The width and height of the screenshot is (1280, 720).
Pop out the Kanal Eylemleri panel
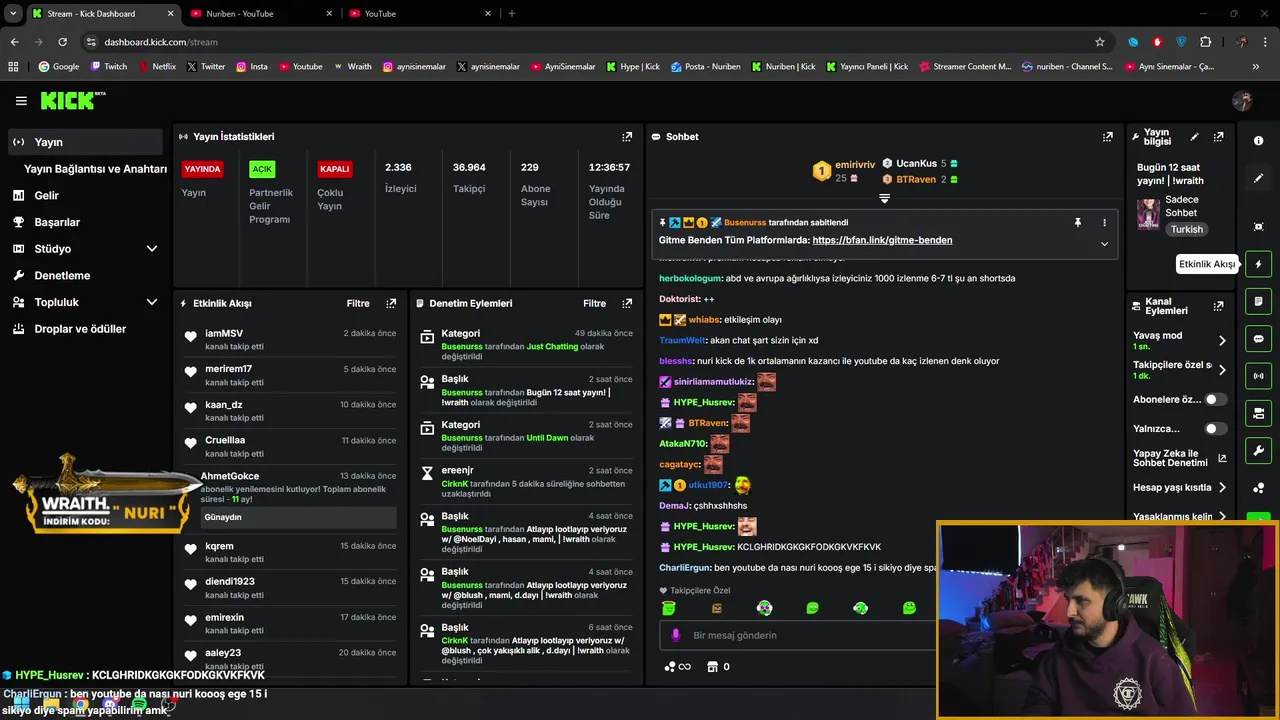coord(1218,306)
